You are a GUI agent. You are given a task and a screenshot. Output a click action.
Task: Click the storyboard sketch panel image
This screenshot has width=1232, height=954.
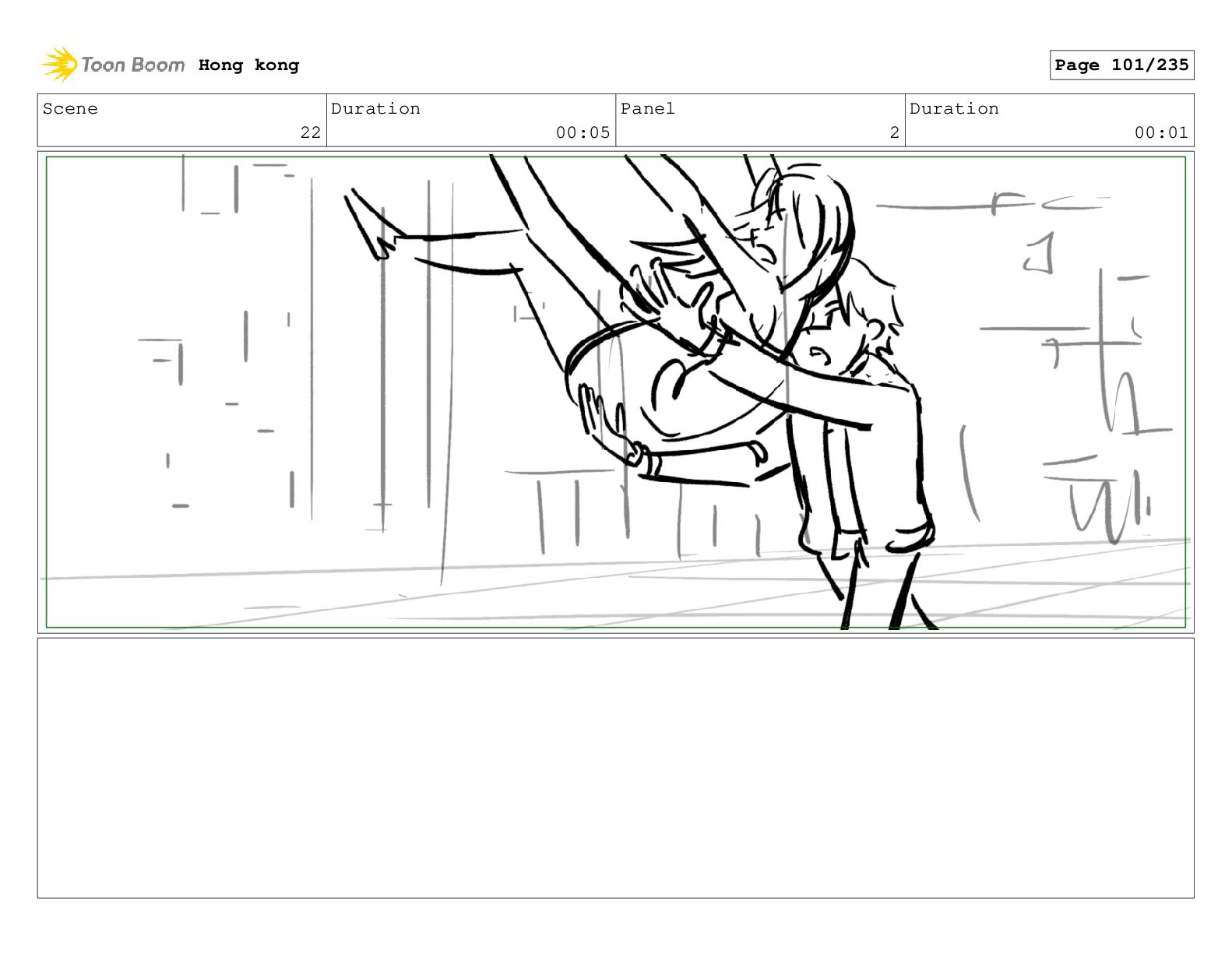point(616,392)
